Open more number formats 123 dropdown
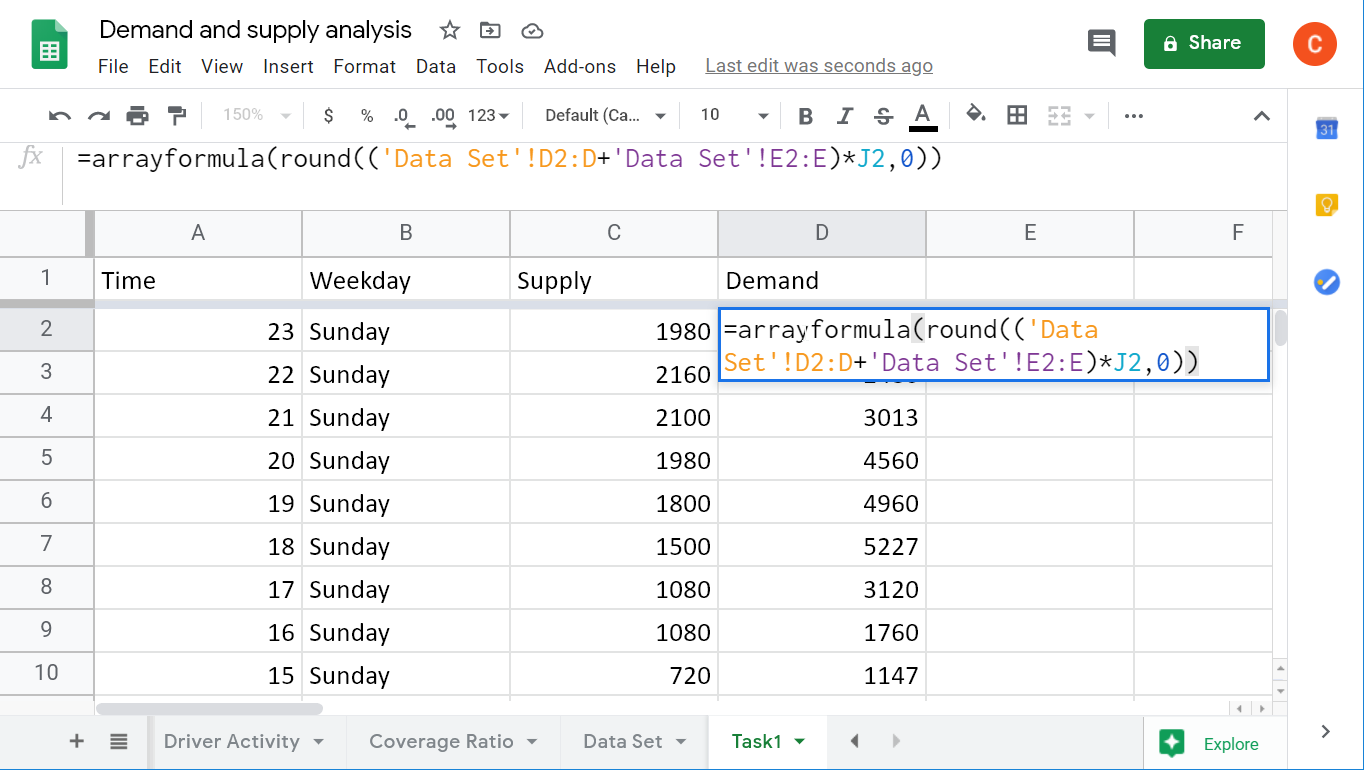The width and height of the screenshot is (1364, 770). tap(488, 116)
